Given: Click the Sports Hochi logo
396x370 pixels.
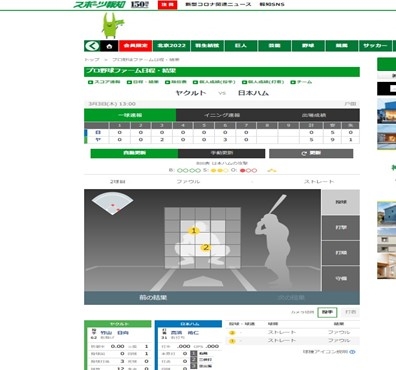Looking at the screenshot, I should pos(99,4).
